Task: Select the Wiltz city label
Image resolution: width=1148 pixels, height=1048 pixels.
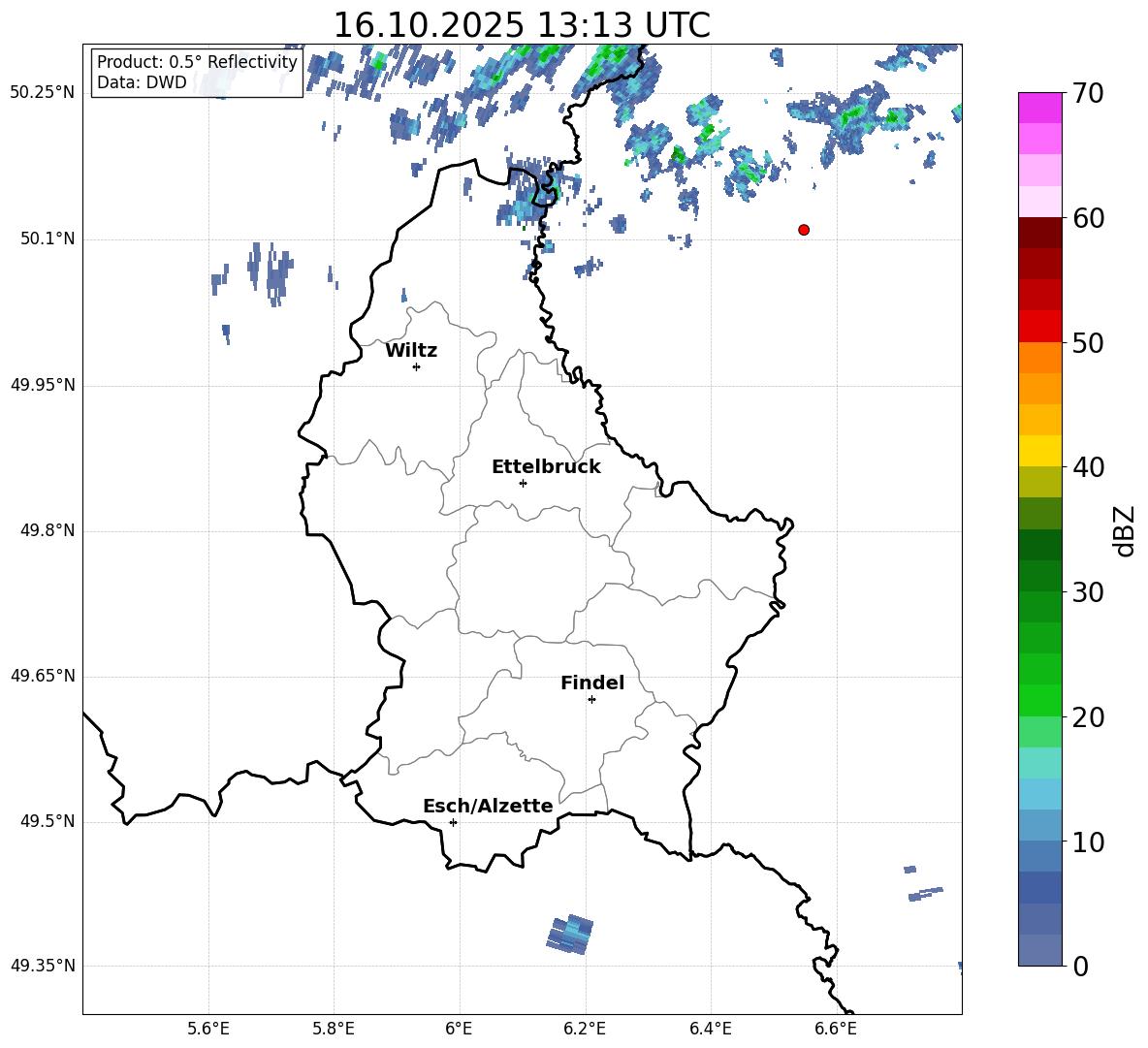Action: (x=411, y=351)
